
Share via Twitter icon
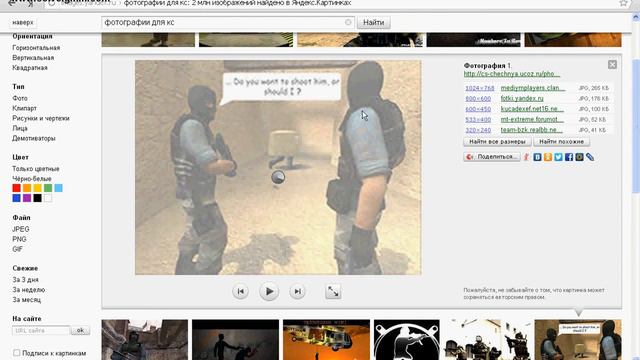558,157
